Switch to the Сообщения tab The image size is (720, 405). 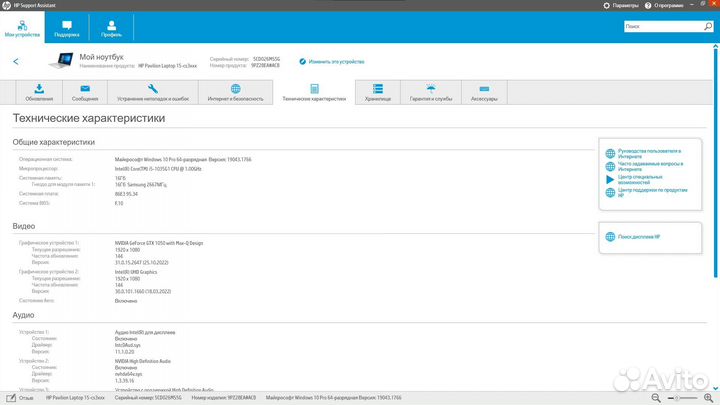point(85,93)
